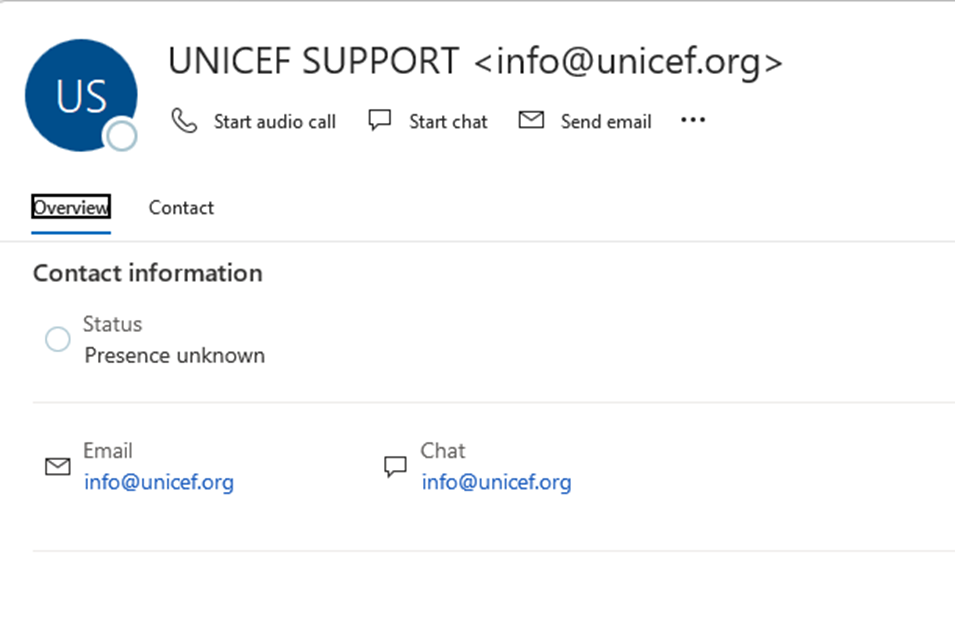Open chat link info@unicef.org under Chat
Screen dimensions: 955x619
coord(496,482)
